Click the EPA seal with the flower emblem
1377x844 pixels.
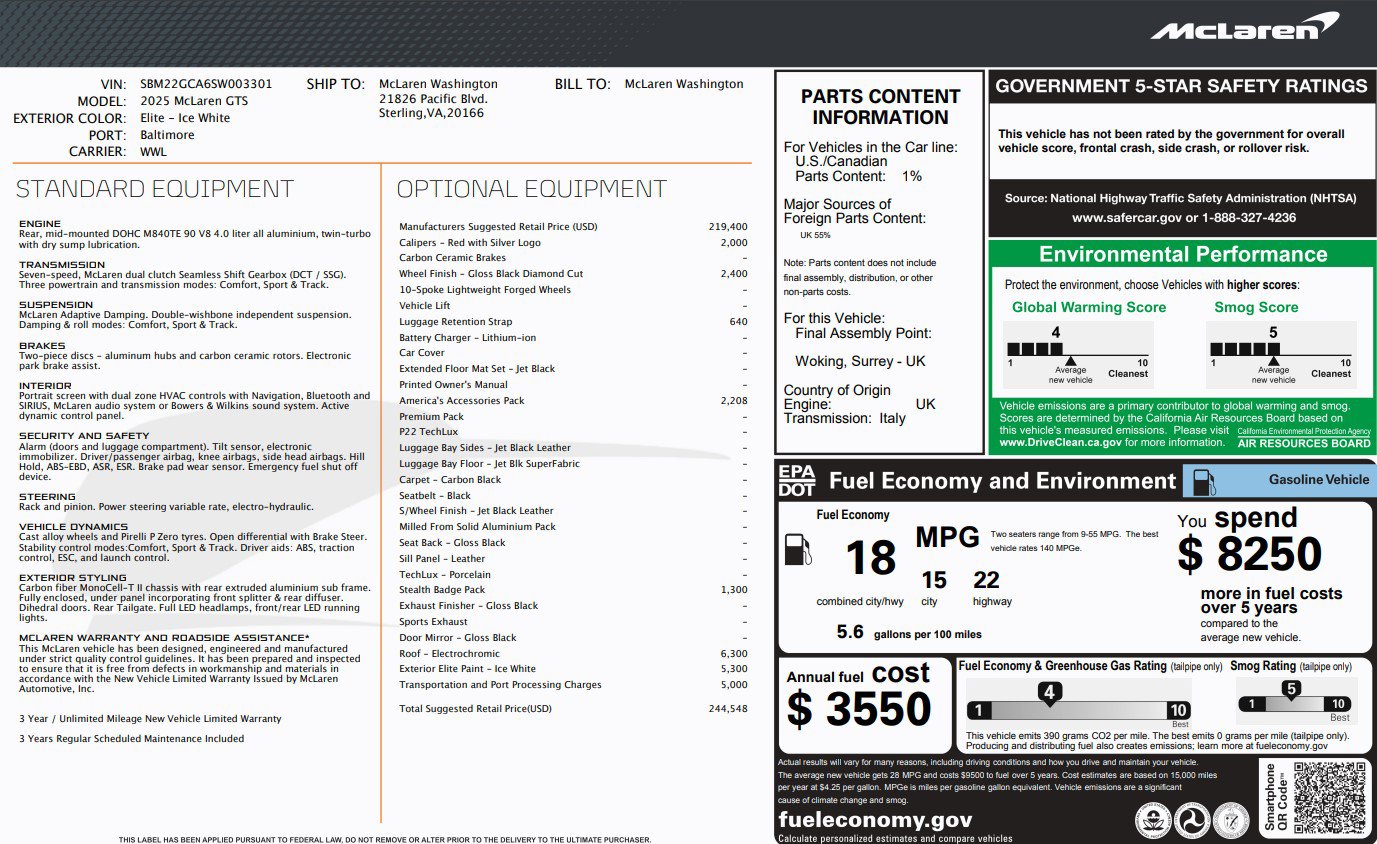point(1153,821)
